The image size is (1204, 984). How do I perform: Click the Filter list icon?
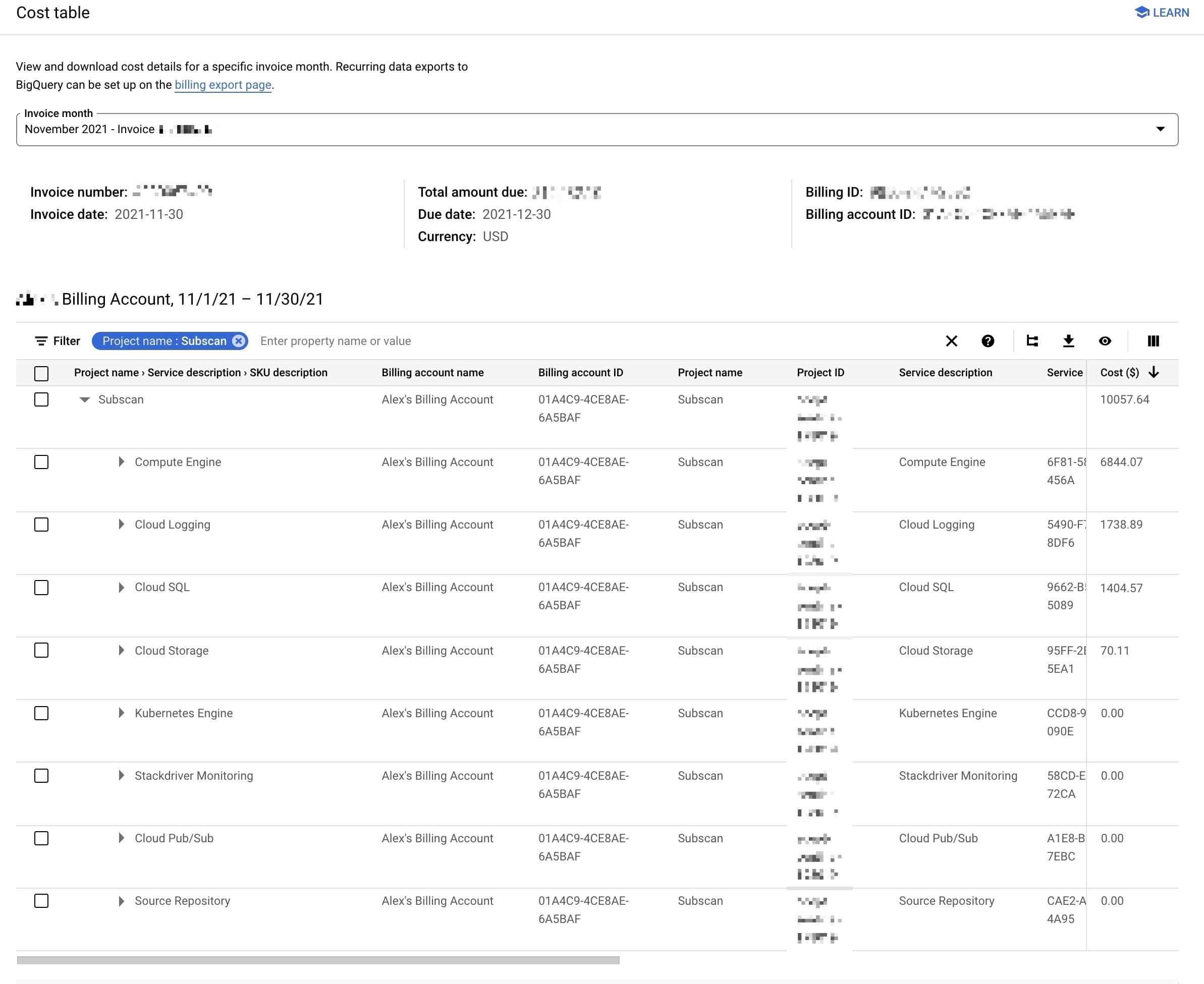41,340
